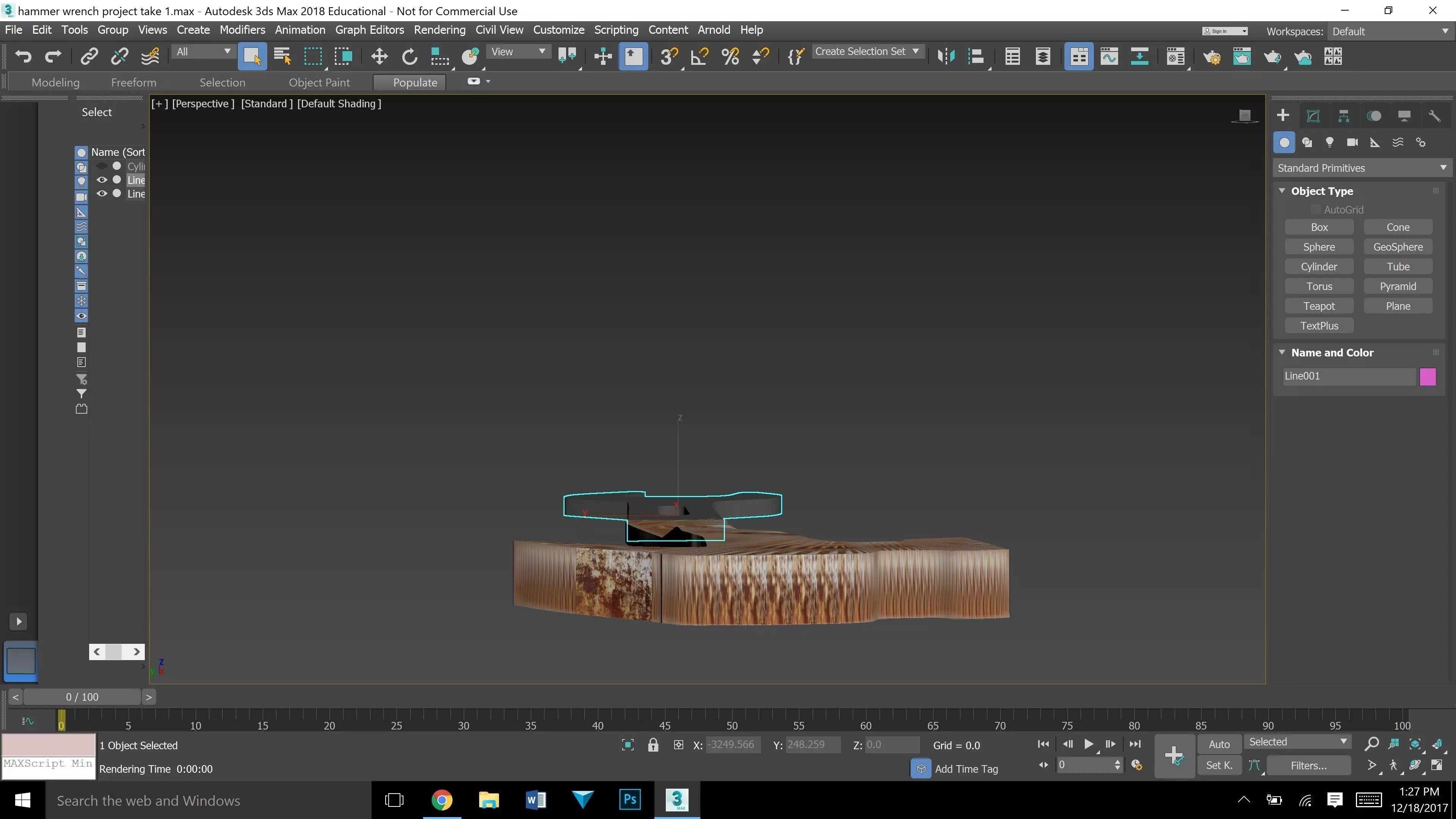
Task: Open the Select by Name dialog
Action: click(282, 56)
